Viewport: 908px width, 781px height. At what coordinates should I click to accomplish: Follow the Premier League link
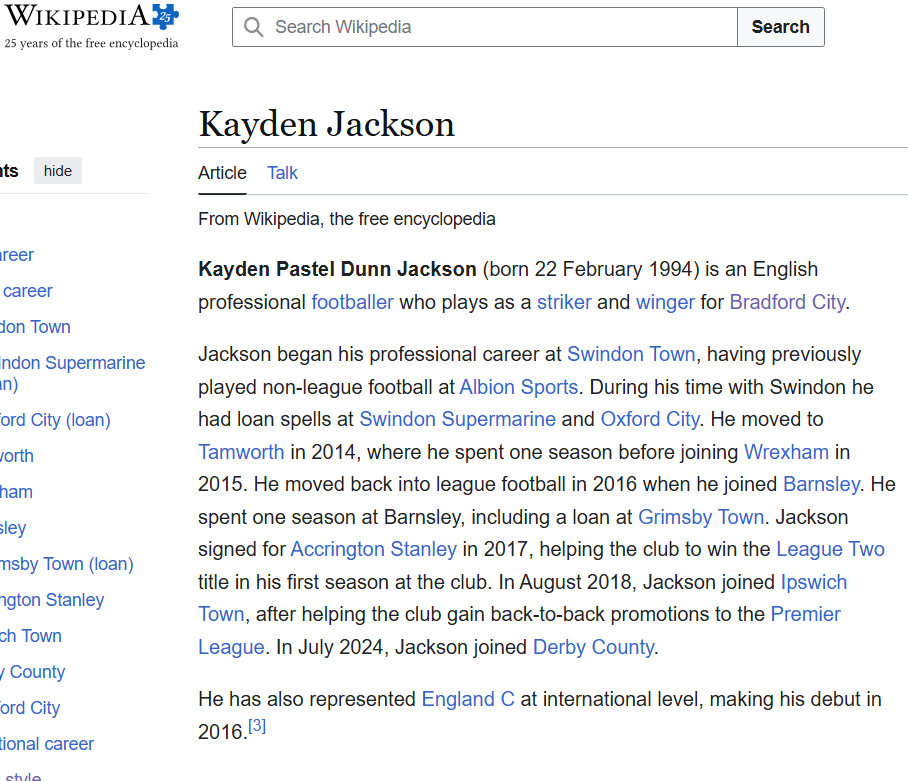(x=806, y=614)
